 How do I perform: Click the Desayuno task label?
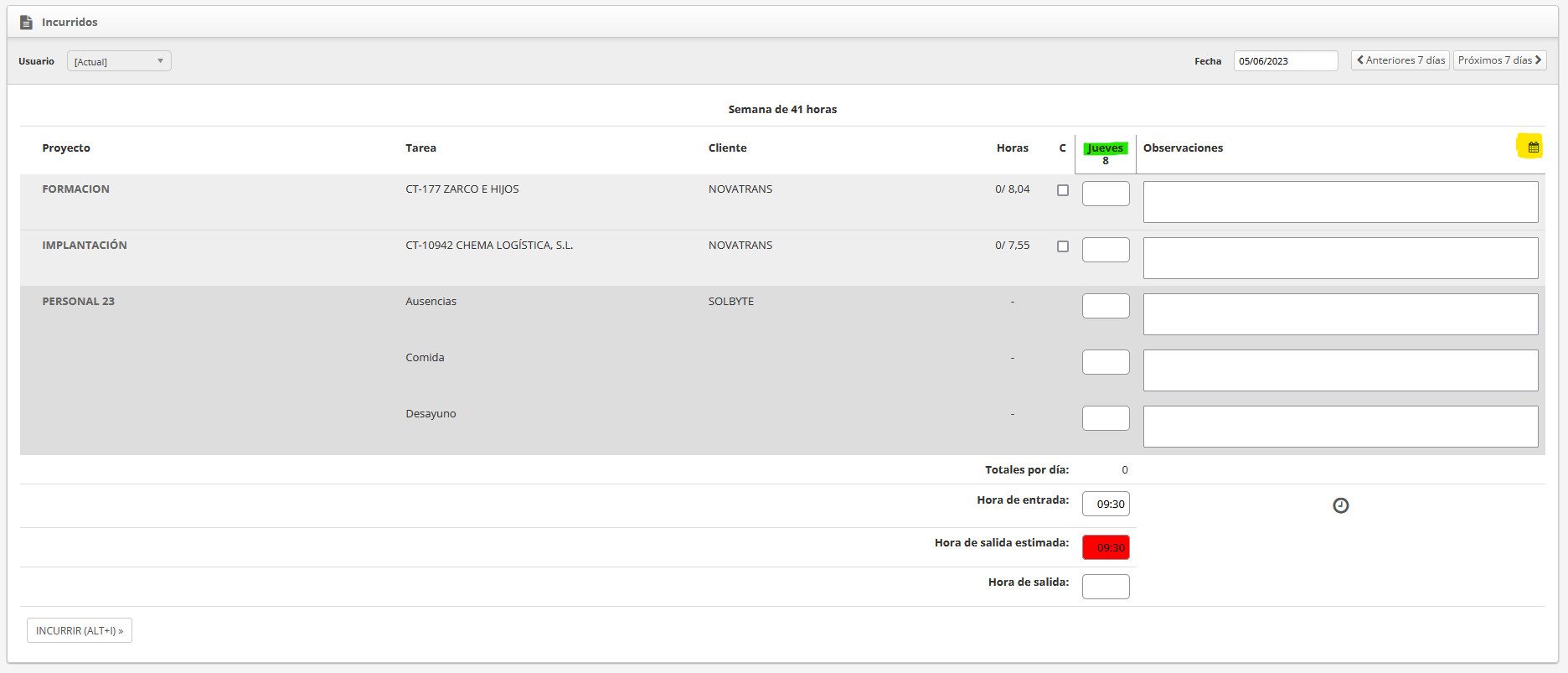431,413
